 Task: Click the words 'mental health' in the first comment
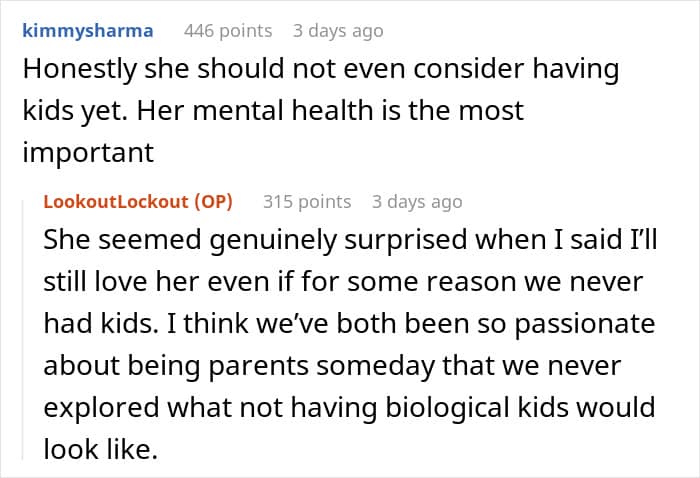coord(283,111)
